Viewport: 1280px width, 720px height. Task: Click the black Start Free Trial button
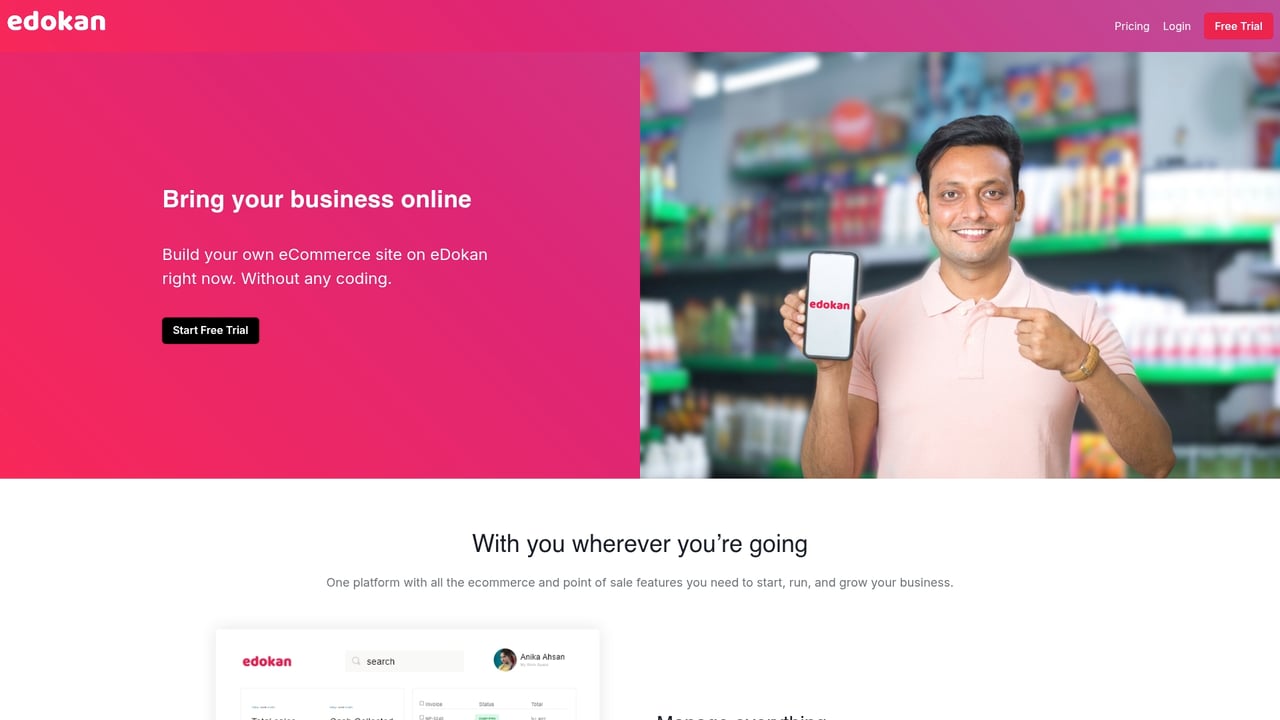(x=210, y=330)
